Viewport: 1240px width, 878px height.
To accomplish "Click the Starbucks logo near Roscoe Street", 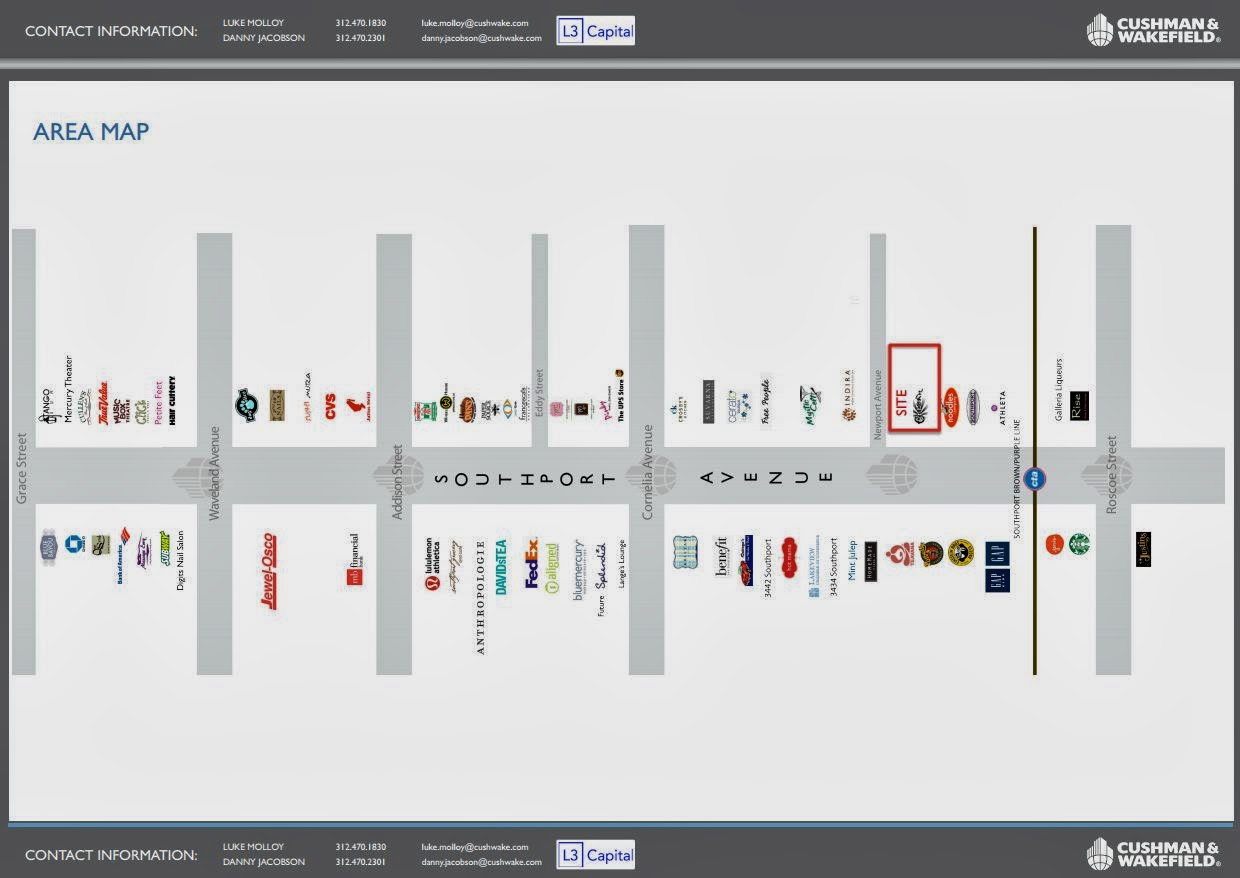I will (x=1079, y=544).
